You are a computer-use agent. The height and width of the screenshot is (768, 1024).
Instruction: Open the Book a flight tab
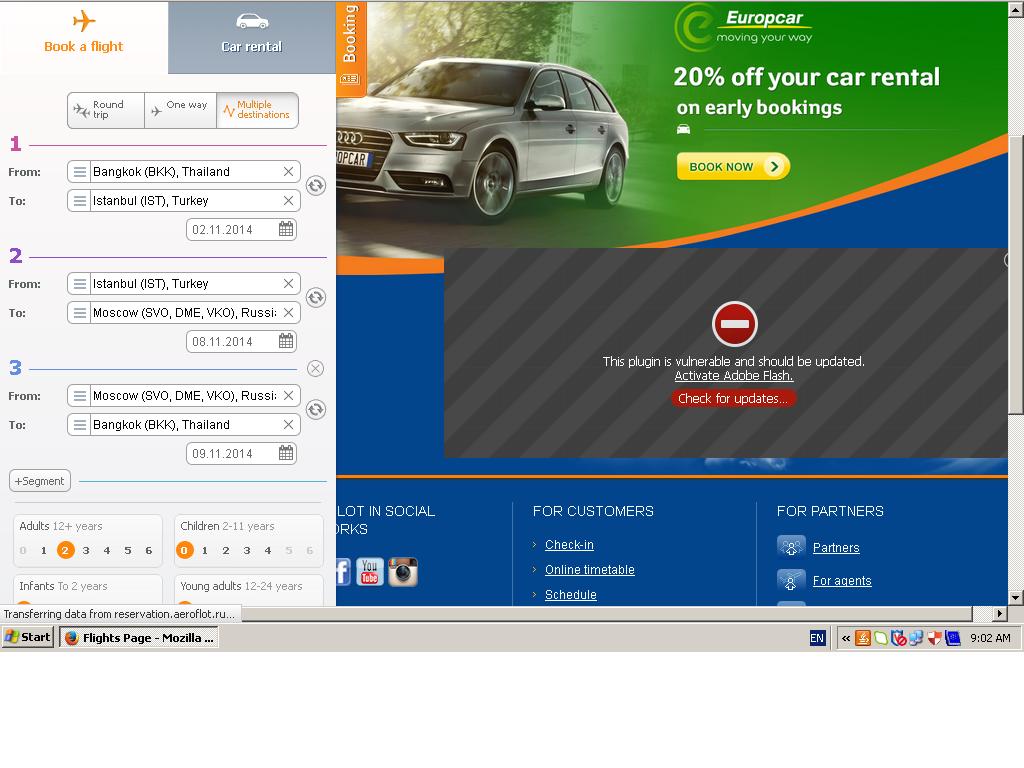pyautogui.click(x=84, y=37)
